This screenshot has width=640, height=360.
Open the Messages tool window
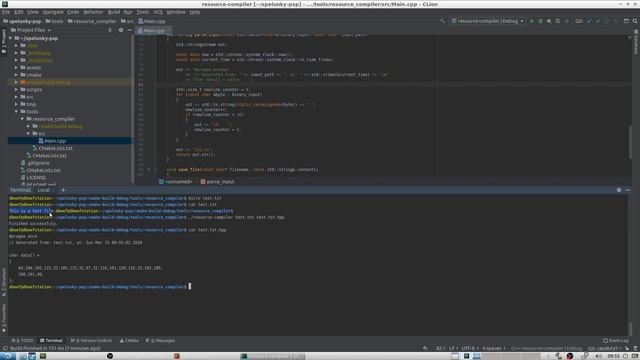tap(160, 340)
